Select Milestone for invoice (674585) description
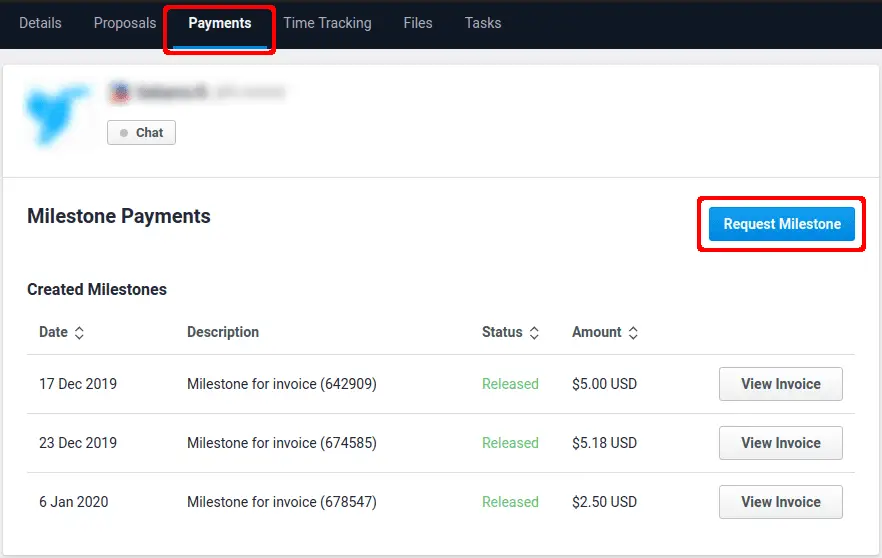 click(281, 443)
